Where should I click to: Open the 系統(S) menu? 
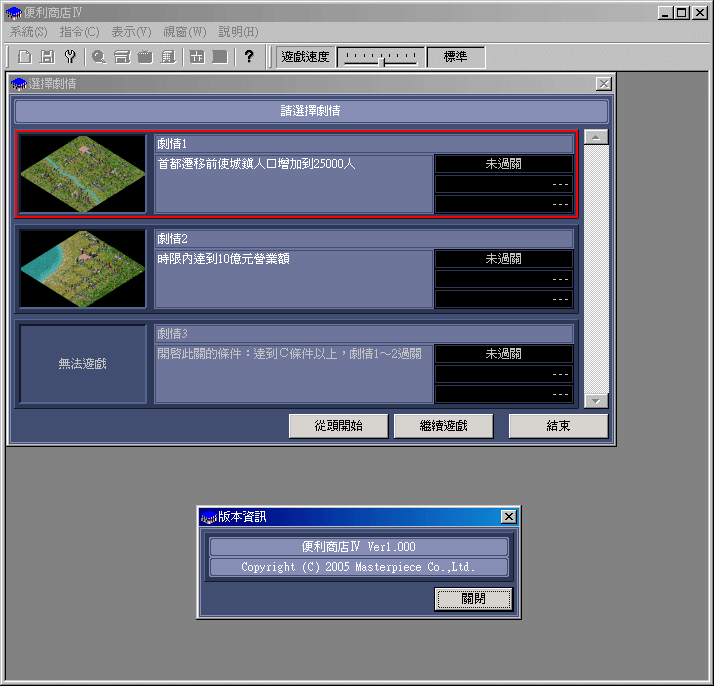click(28, 32)
